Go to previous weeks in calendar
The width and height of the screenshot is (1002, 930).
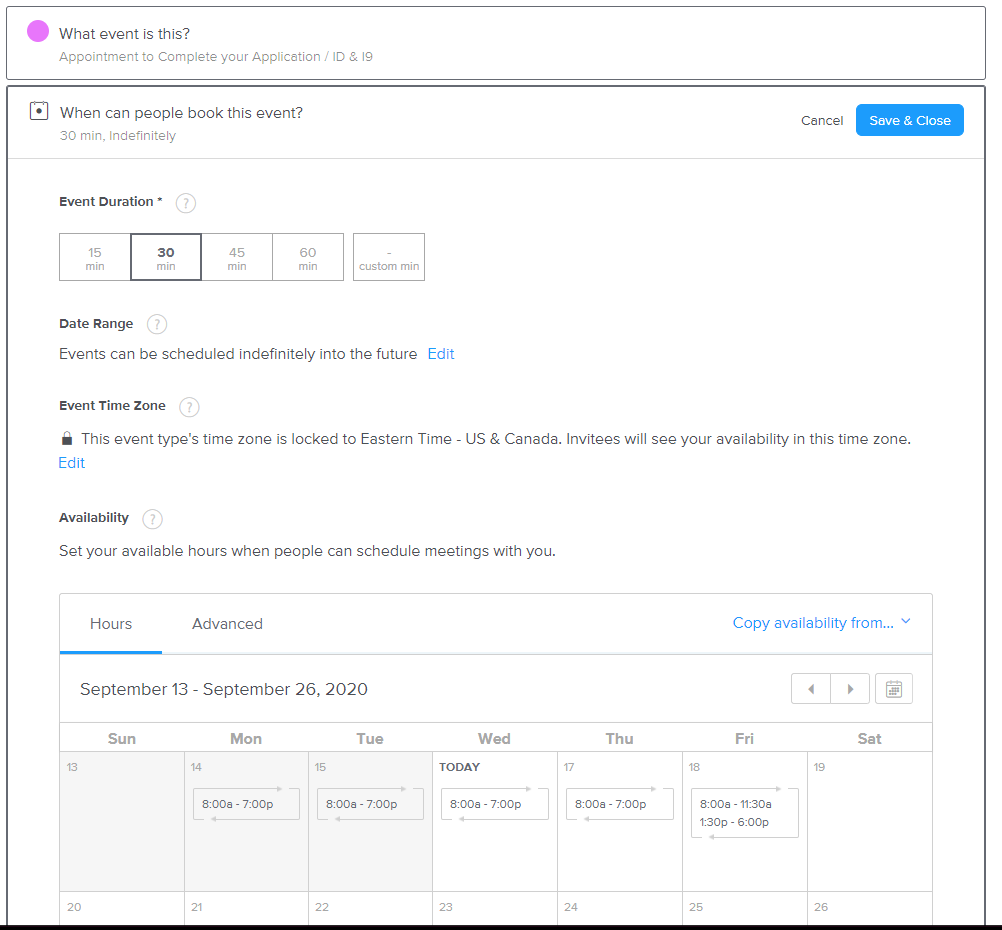point(811,689)
